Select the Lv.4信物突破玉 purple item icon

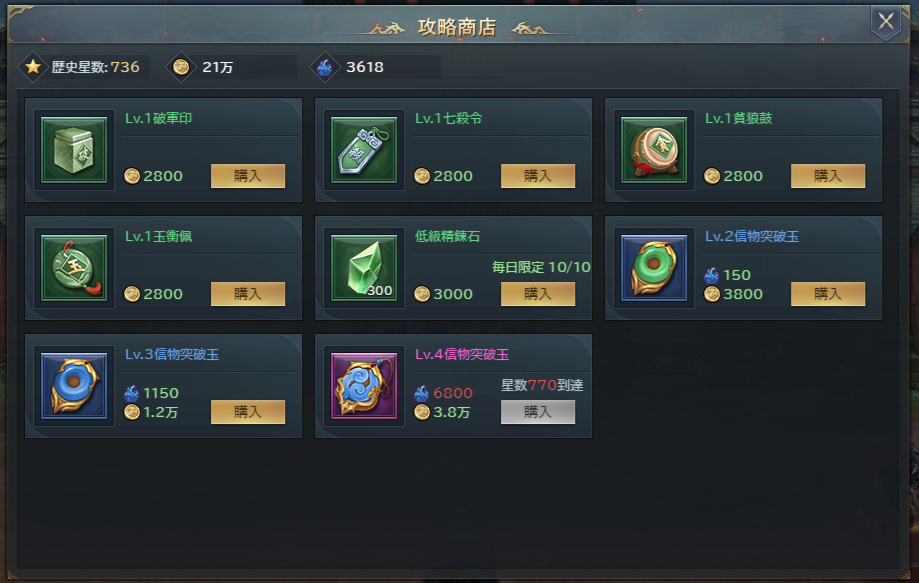pos(364,386)
